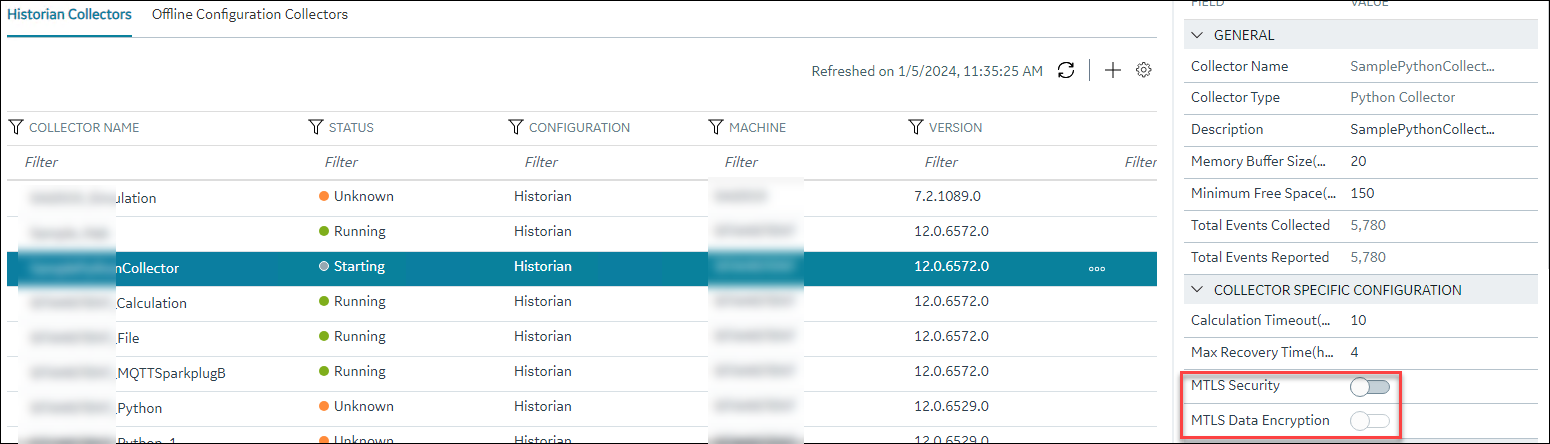
Task: Click the Version column filter icon
Action: pos(916,127)
